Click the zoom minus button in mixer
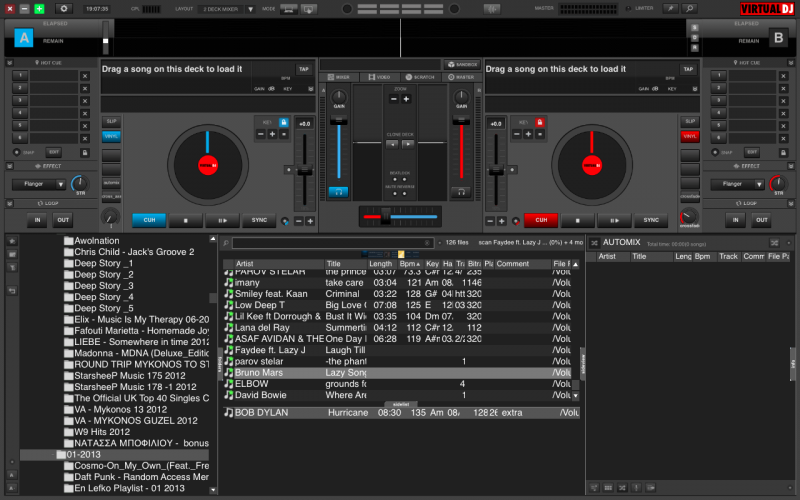The image size is (800, 500). (394, 99)
